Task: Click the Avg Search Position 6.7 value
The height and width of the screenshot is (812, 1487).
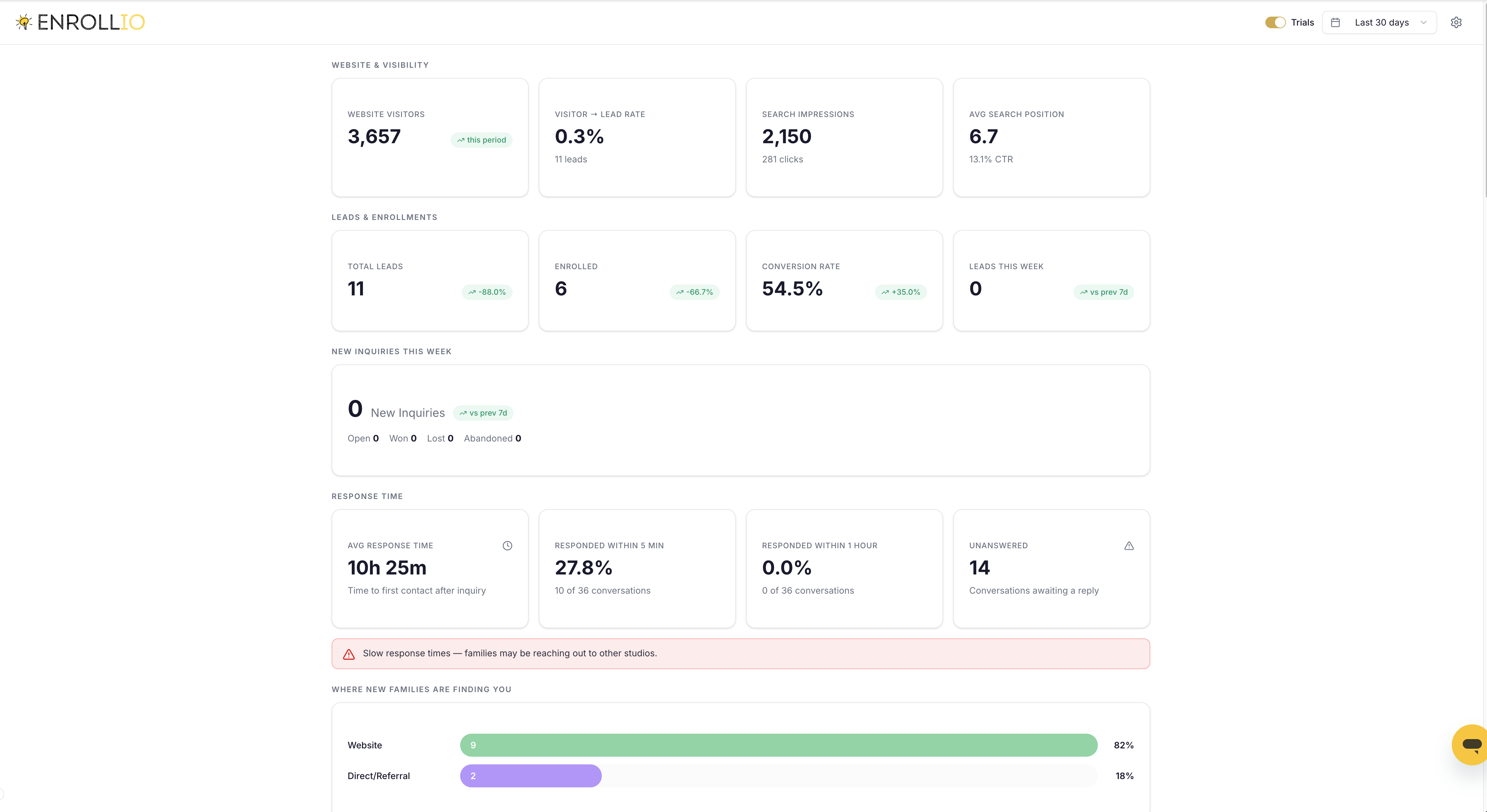Action: [983, 137]
